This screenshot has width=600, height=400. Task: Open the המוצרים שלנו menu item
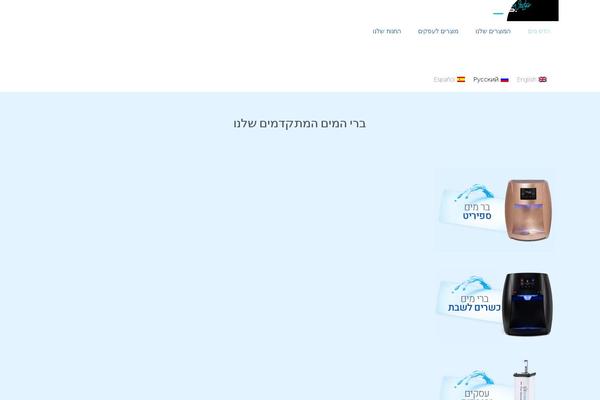(x=493, y=31)
